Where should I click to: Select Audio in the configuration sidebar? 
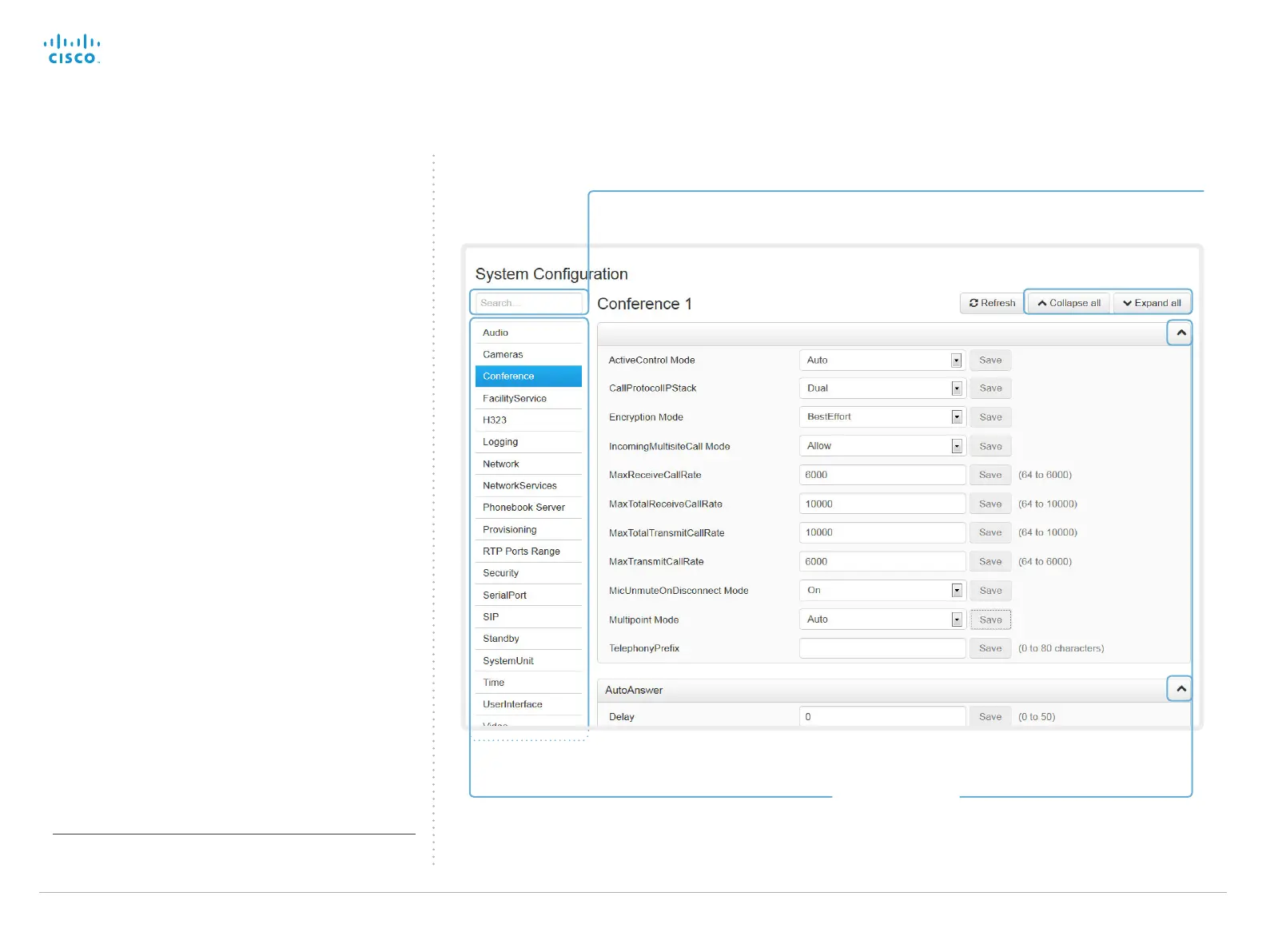point(496,333)
